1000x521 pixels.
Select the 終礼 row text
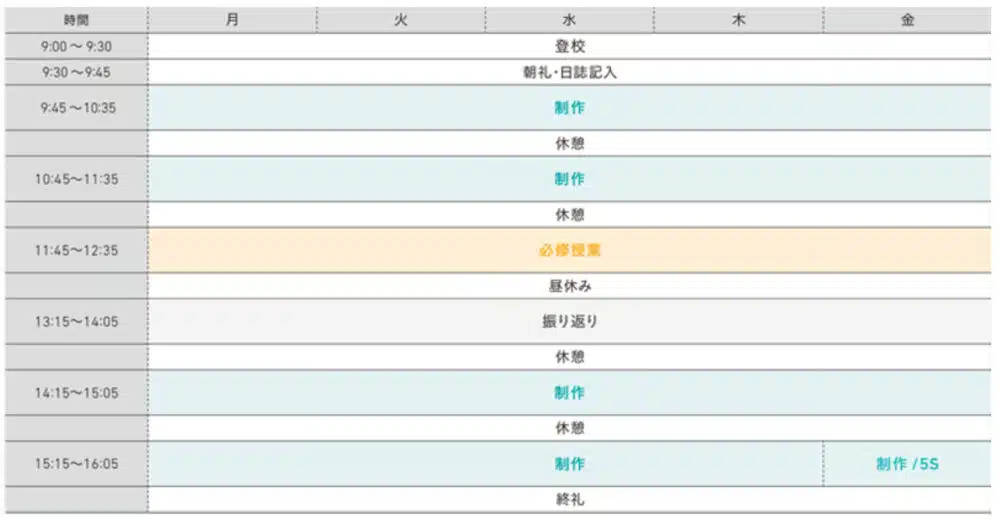click(569, 499)
